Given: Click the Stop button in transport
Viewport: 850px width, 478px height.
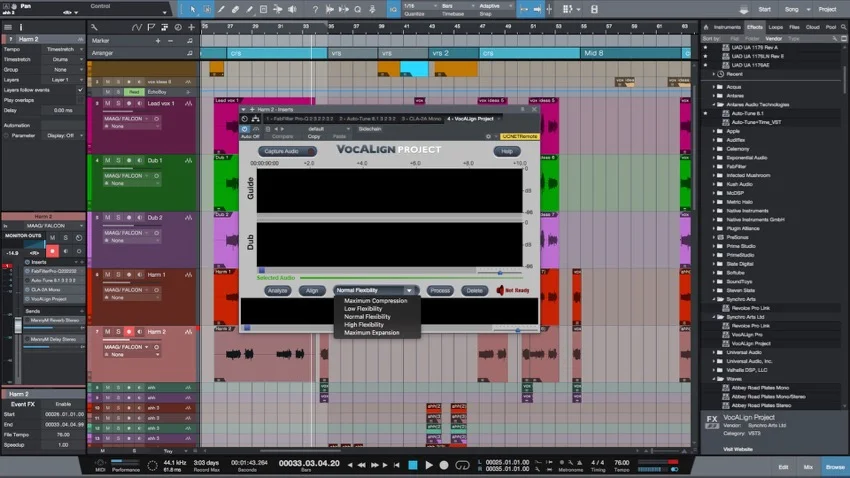Looking at the screenshot, I should click(413, 465).
